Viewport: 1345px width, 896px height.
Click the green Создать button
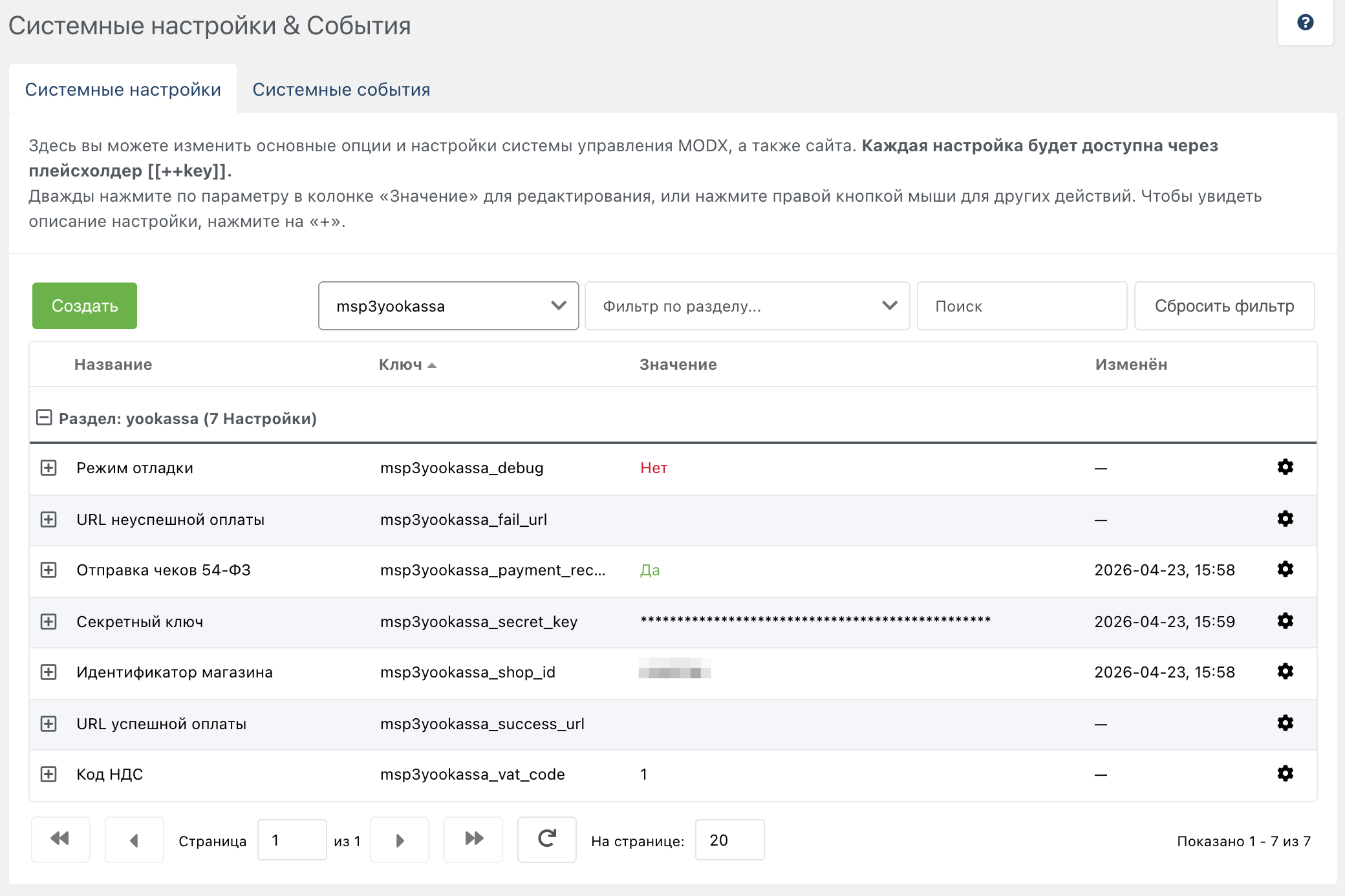coord(85,306)
